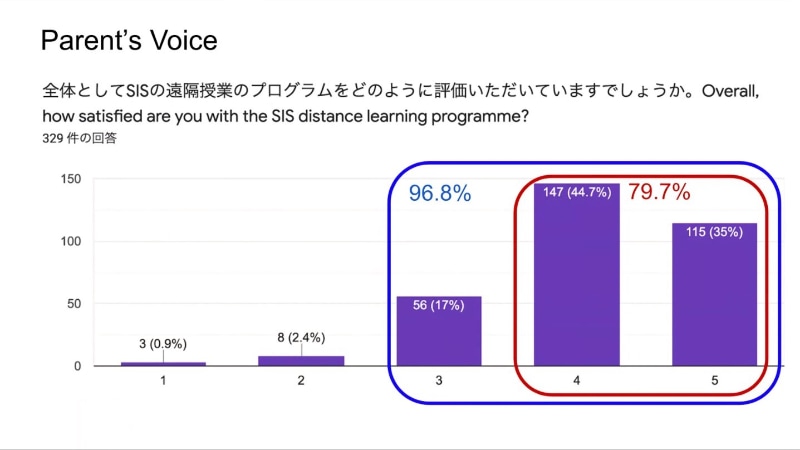
Task: Select the purple bar for rating 2
Action: point(301,360)
